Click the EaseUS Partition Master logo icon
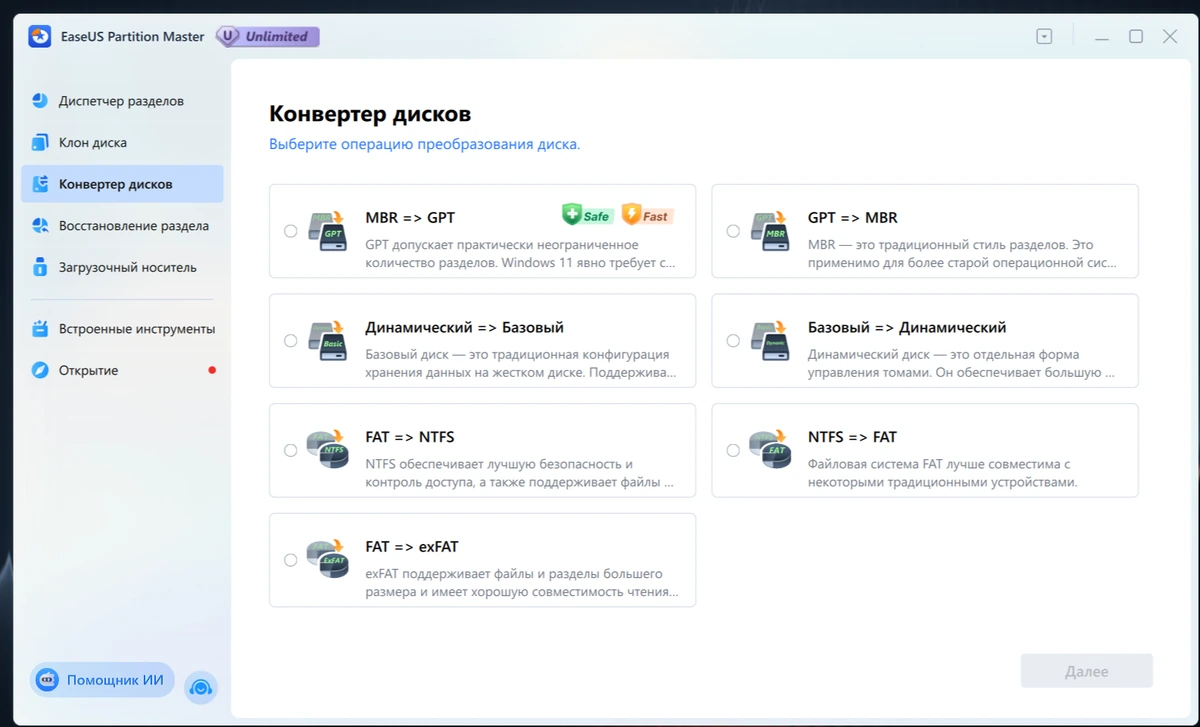The width and height of the screenshot is (1200, 727). (40, 37)
